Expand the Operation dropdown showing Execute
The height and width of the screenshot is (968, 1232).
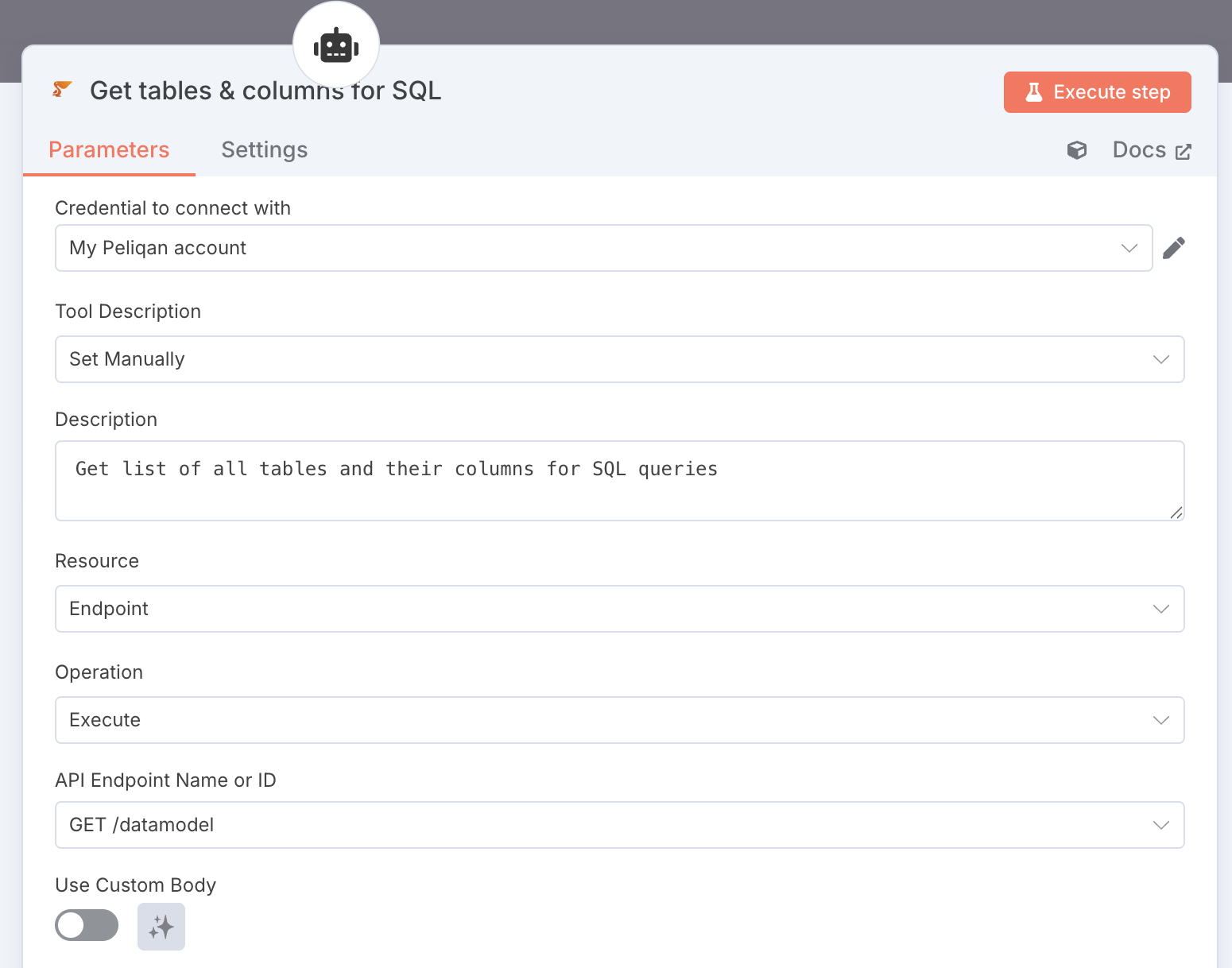click(x=620, y=720)
